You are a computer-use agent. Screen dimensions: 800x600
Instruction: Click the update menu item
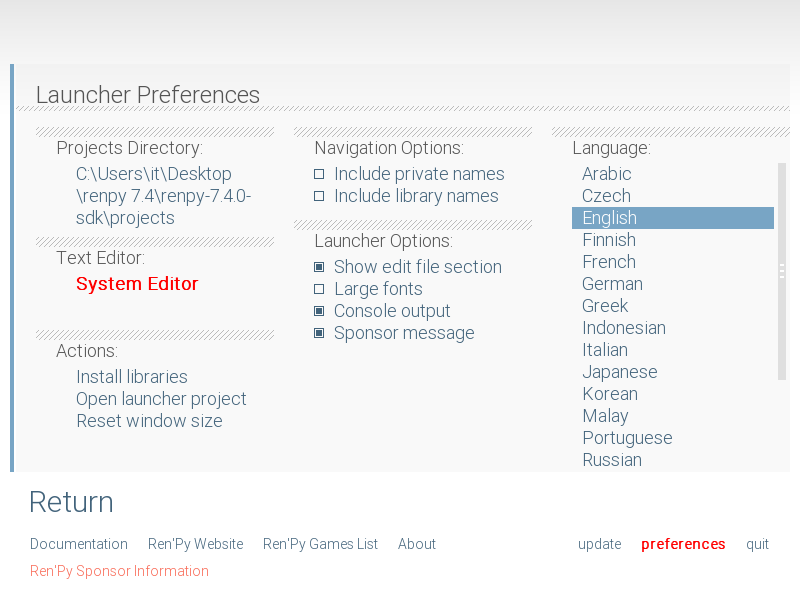pyautogui.click(x=599, y=544)
